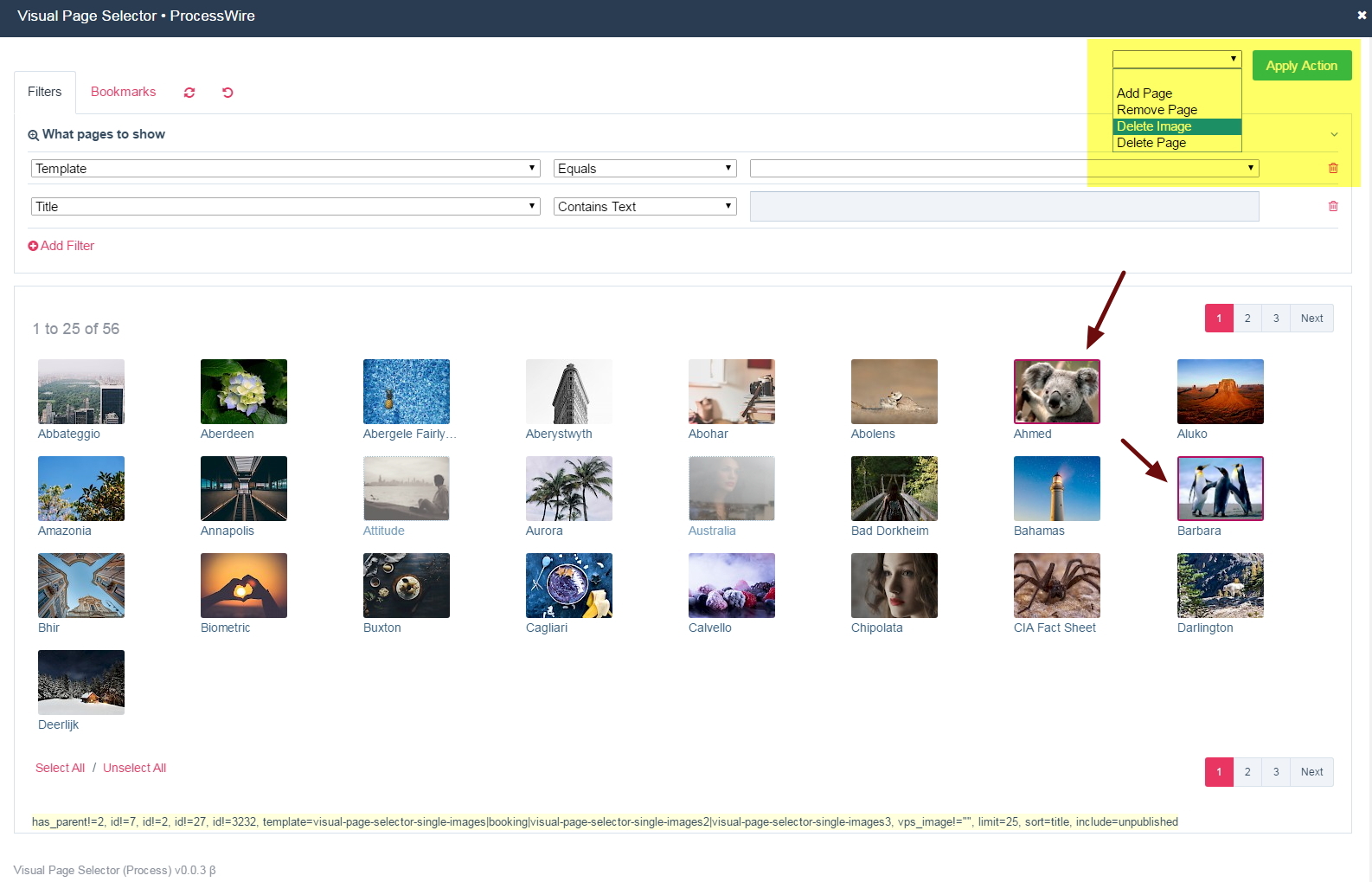Select the Barbara penguins thumbnail

pos(1221,488)
